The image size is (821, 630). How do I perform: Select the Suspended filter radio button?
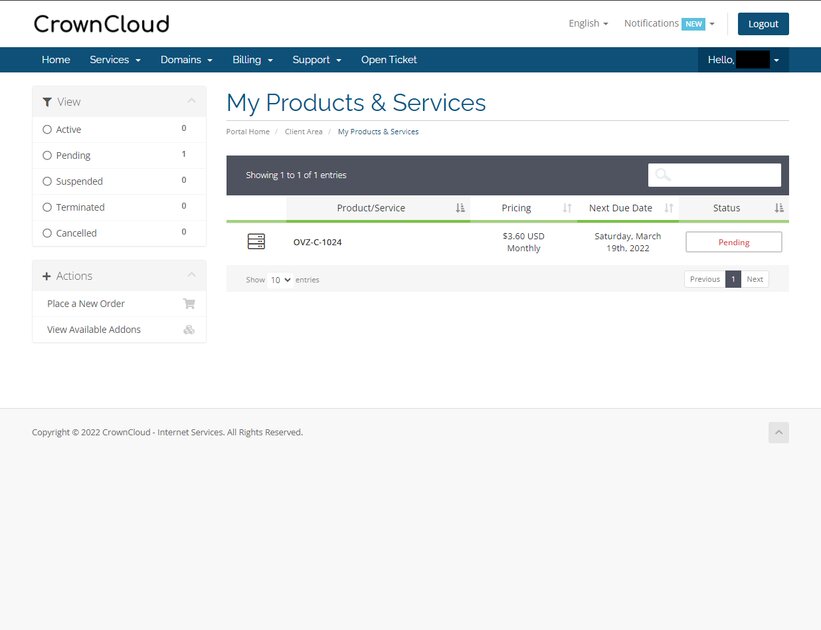(47, 181)
